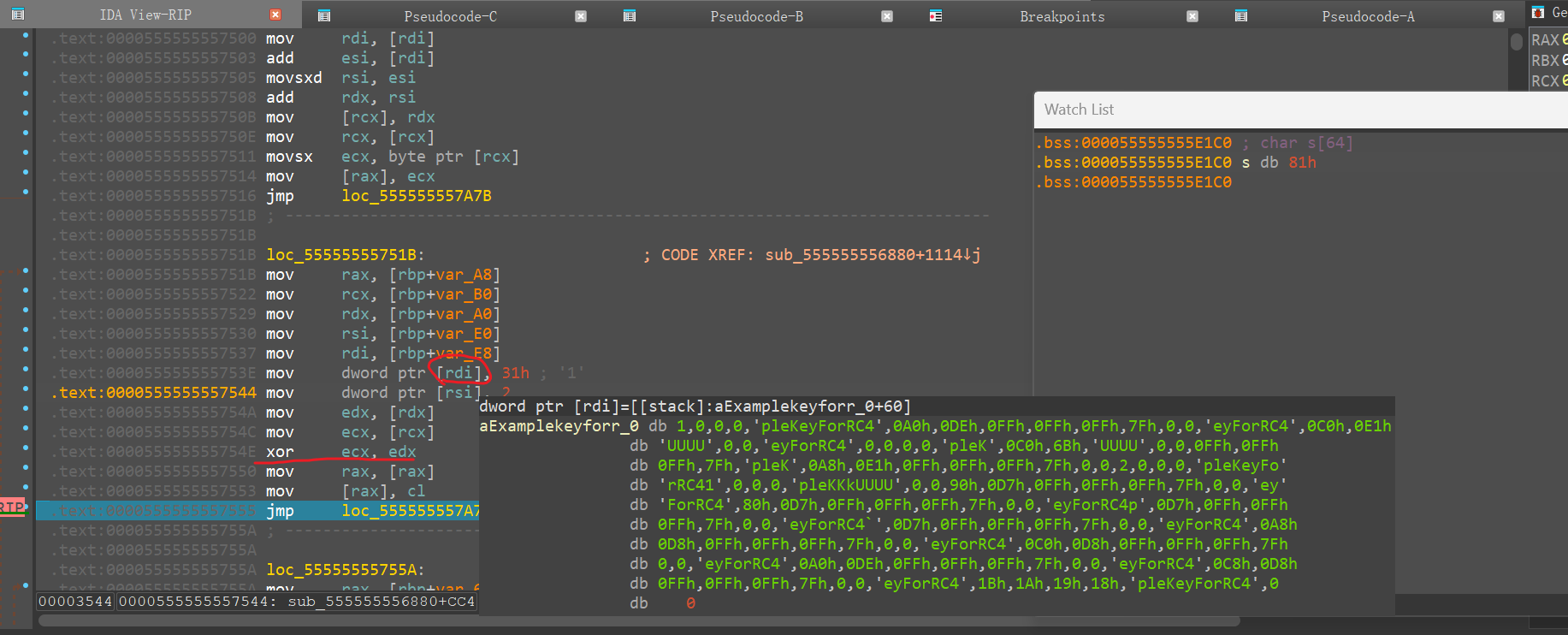Select the RBX register entry

(1548, 61)
